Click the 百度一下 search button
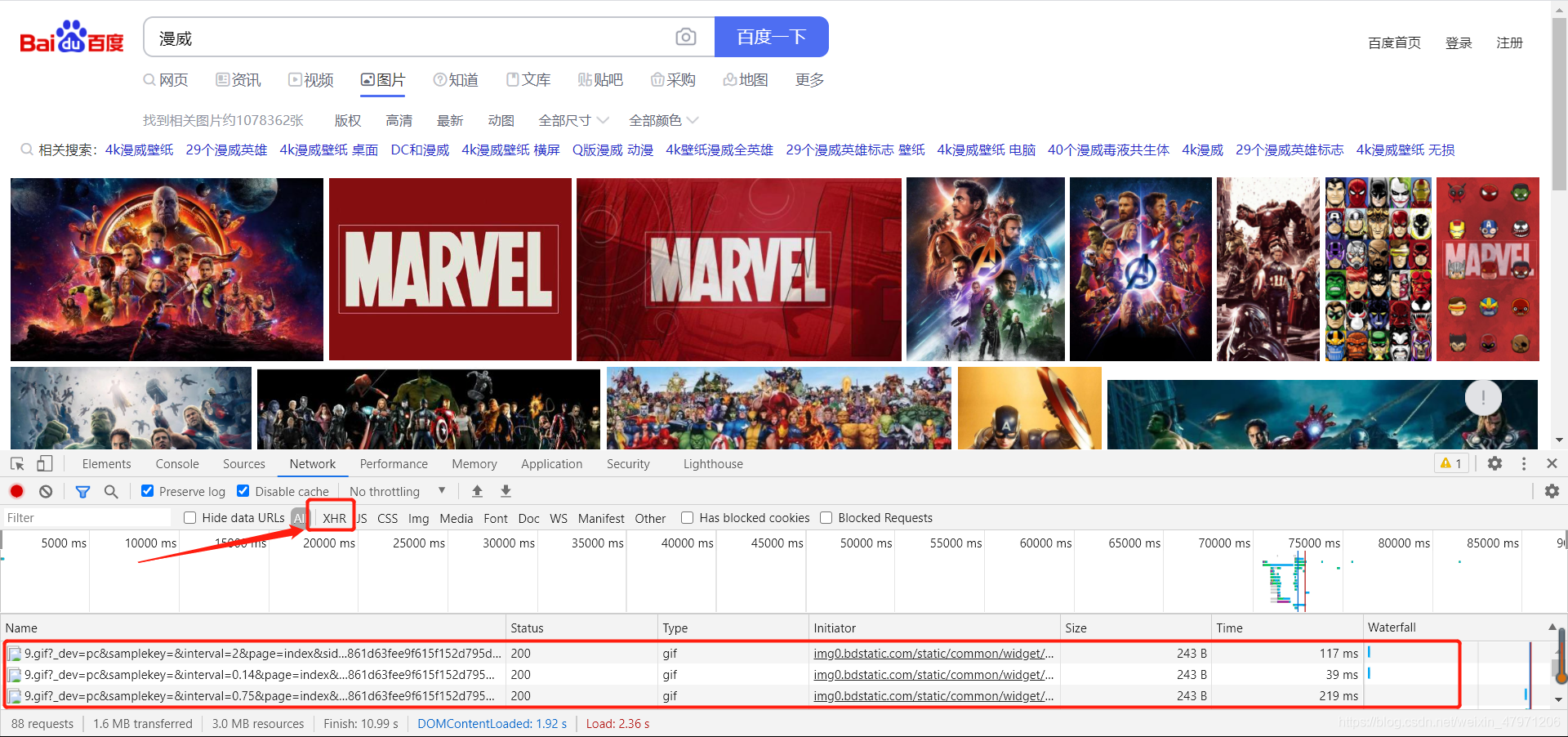 [771, 37]
